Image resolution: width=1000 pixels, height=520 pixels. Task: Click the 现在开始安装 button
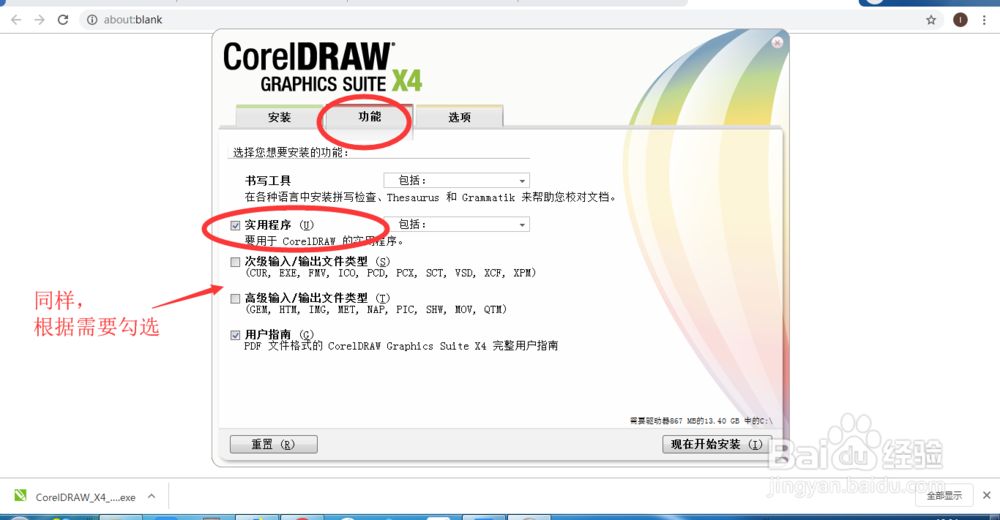click(717, 444)
